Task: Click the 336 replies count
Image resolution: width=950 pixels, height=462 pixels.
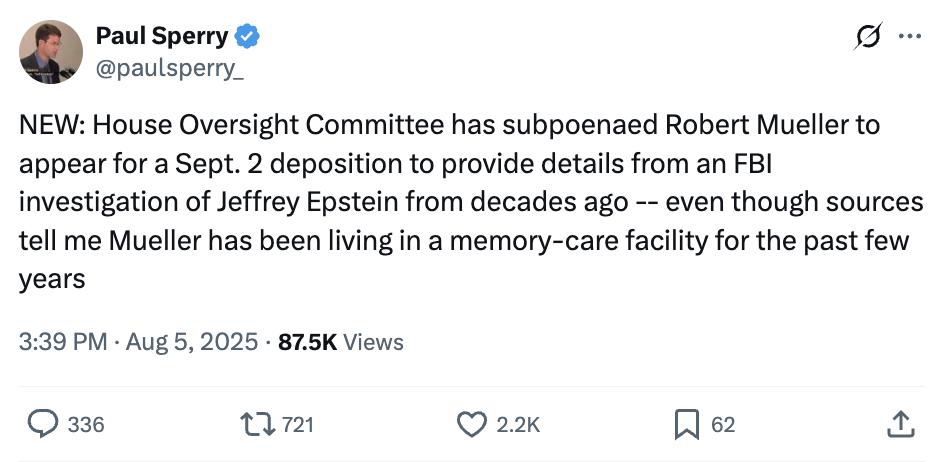Action: pyautogui.click(x=85, y=424)
